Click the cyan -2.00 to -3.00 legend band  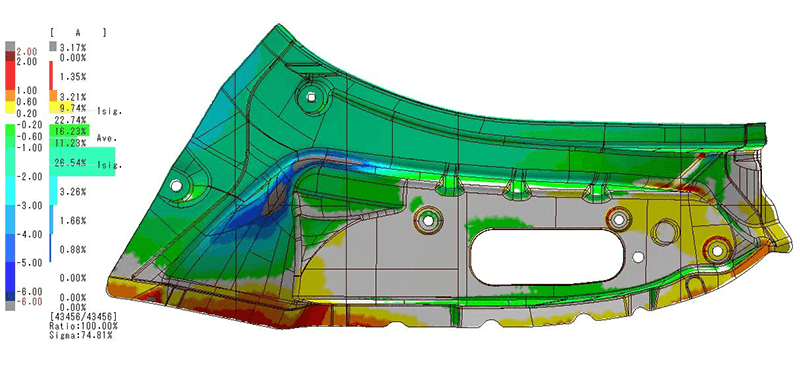click(11, 191)
